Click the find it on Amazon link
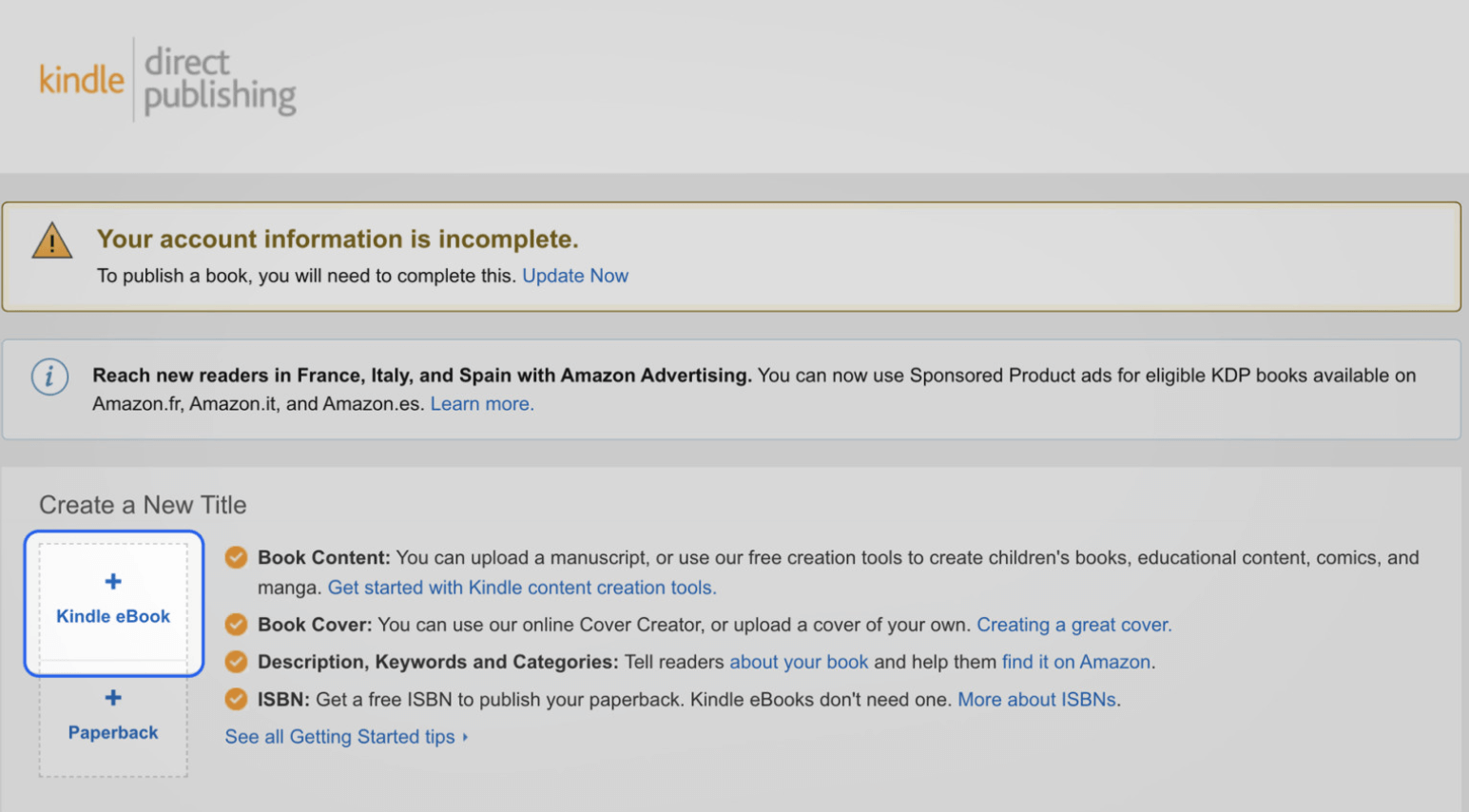Image resolution: width=1469 pixels, height=812 pixels. click(x=1076, y=662)
